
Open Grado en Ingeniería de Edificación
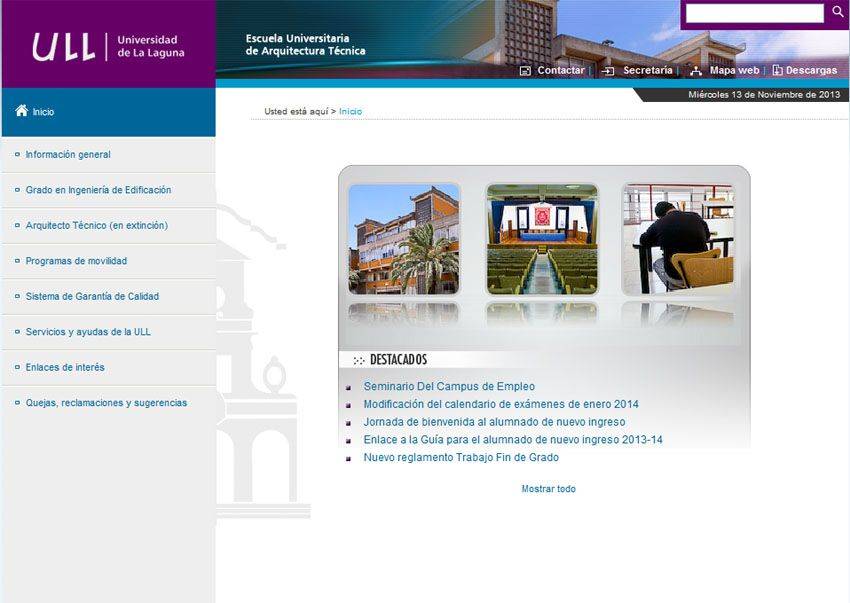point(98,190)
